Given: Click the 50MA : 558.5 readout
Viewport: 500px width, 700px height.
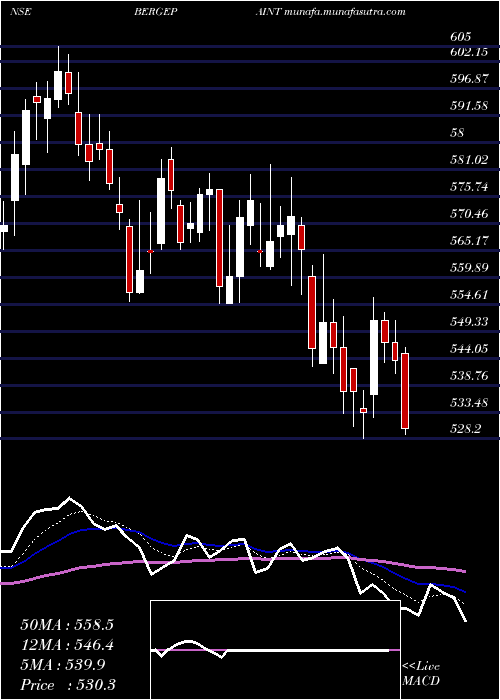Looking at the screenshot, I should (x=67, y=625).
